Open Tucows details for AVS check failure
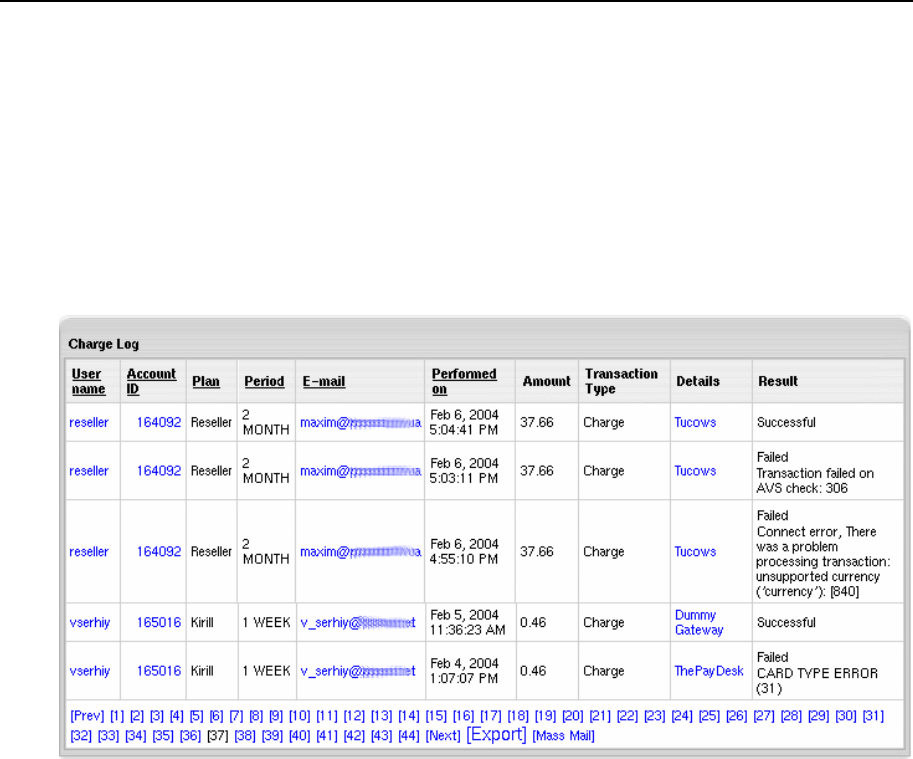The image size is (913, 759). coord(695,471)
